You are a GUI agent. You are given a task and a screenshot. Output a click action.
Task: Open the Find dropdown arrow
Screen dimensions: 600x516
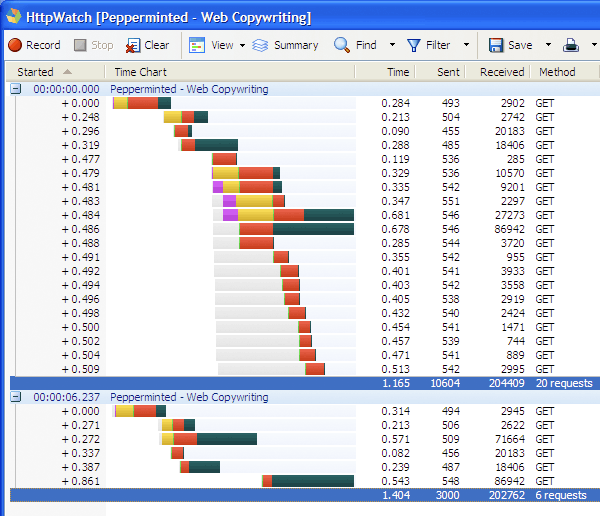coord(392,45)
